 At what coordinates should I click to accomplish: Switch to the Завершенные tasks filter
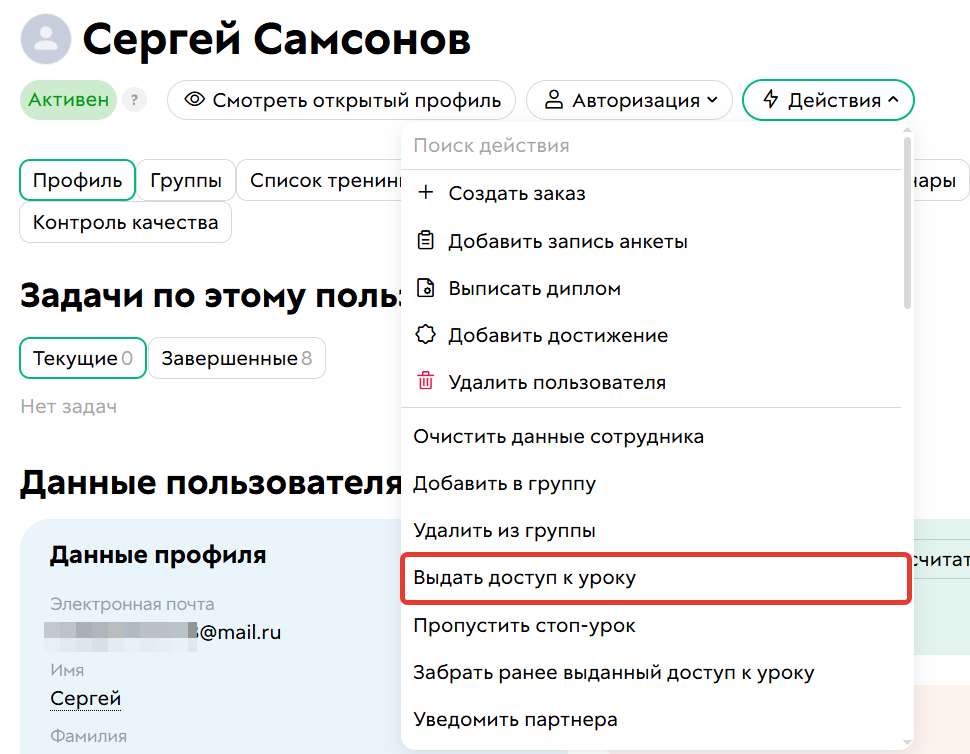point(236,358)
